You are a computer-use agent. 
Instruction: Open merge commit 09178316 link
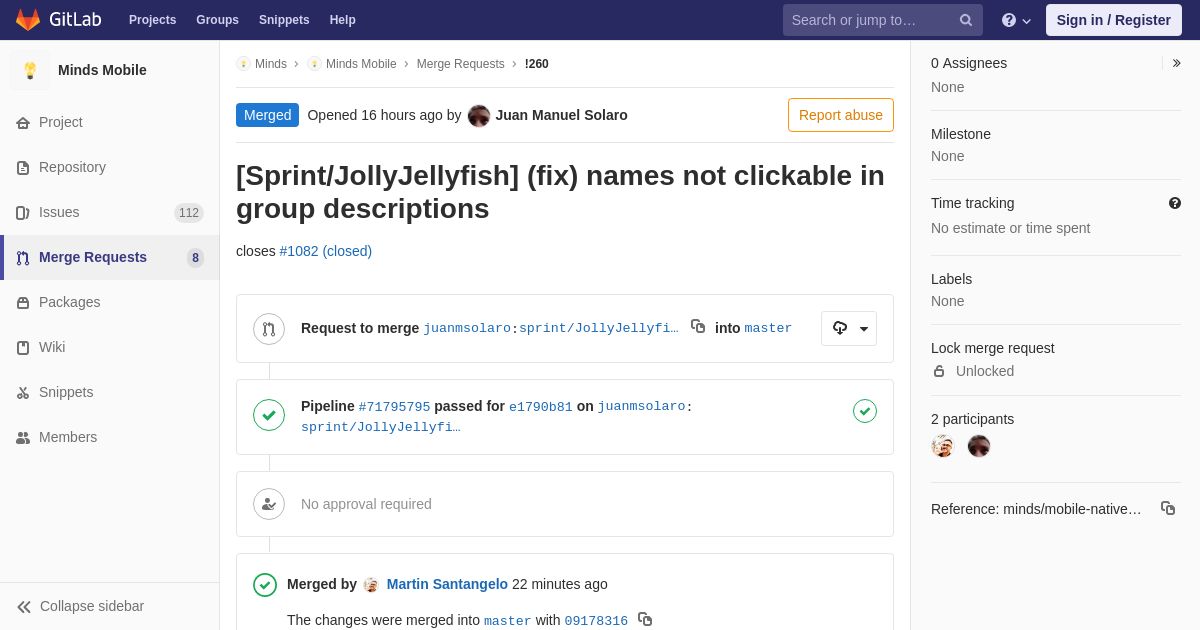point(596,621)
